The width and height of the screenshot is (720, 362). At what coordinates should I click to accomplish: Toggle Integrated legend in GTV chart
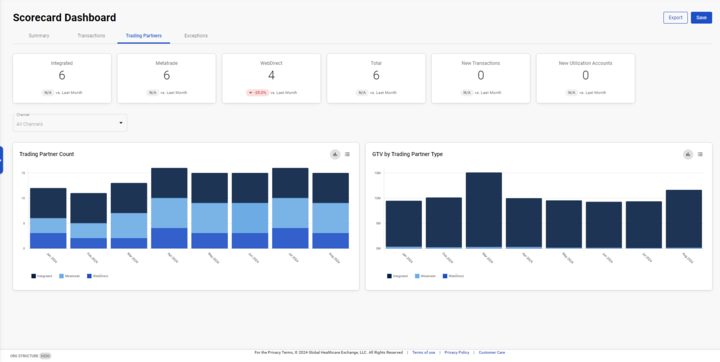[x=397, y=276]
